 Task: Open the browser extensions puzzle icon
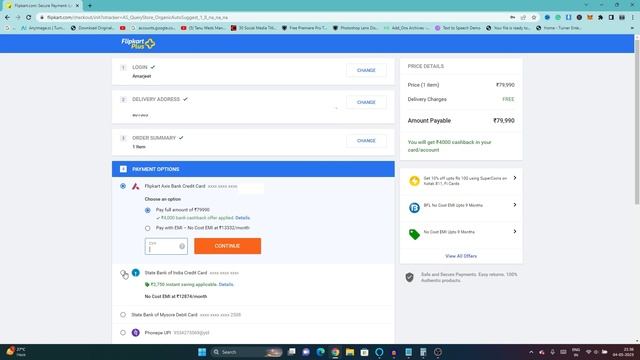(600, 18)
